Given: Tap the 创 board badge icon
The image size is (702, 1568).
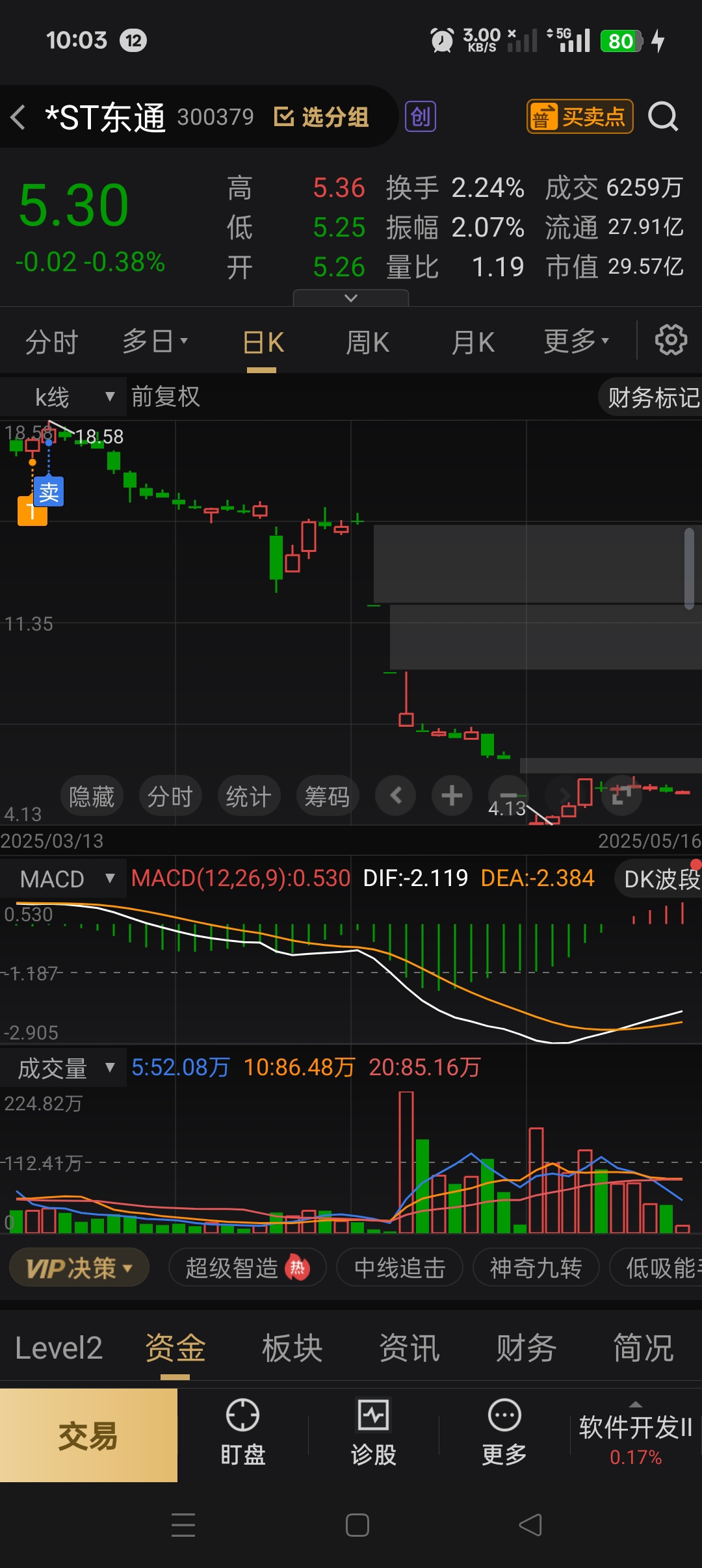Looking at the screenshot, I should (420, 117).
